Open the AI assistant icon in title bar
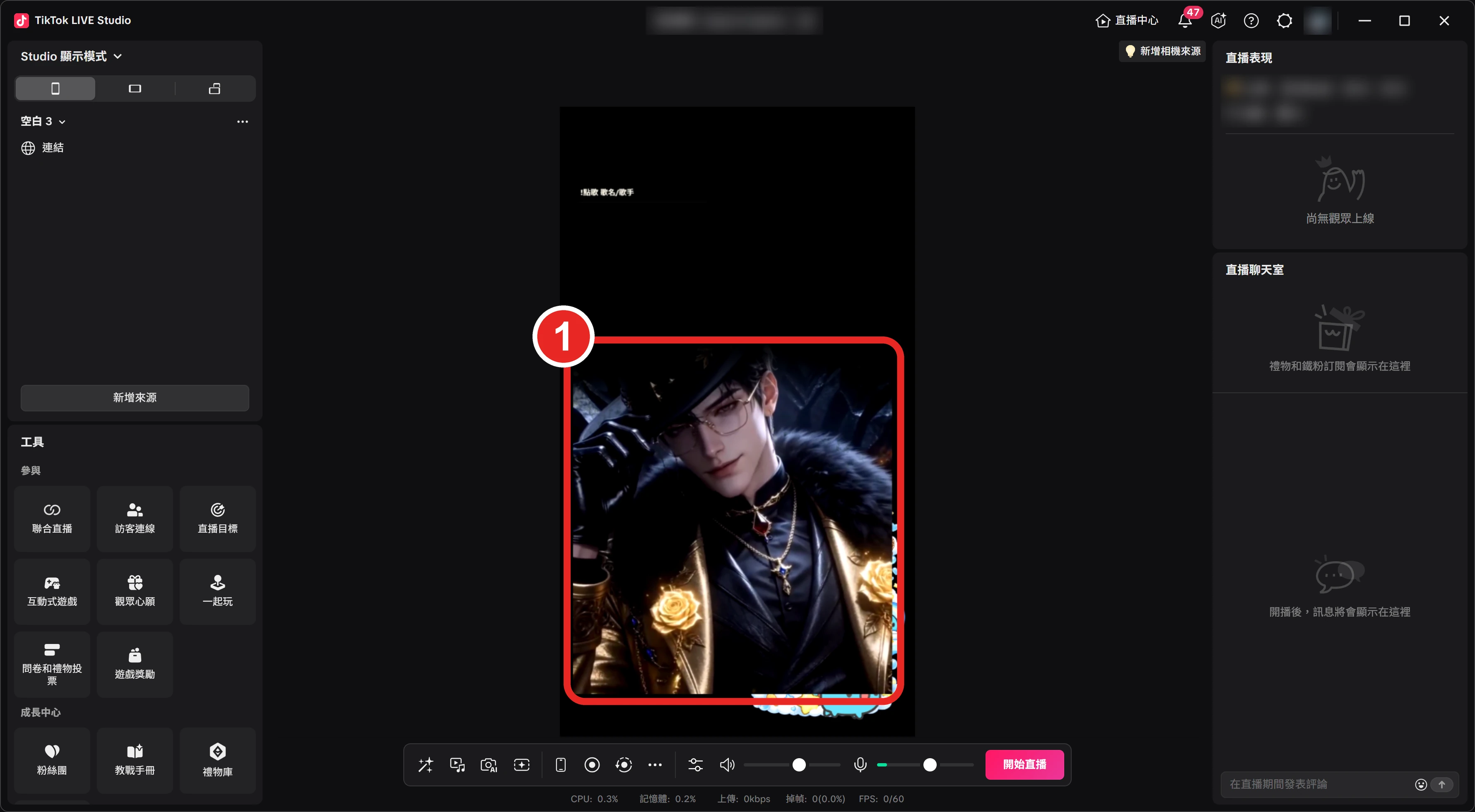 [x=1219, y=21]
